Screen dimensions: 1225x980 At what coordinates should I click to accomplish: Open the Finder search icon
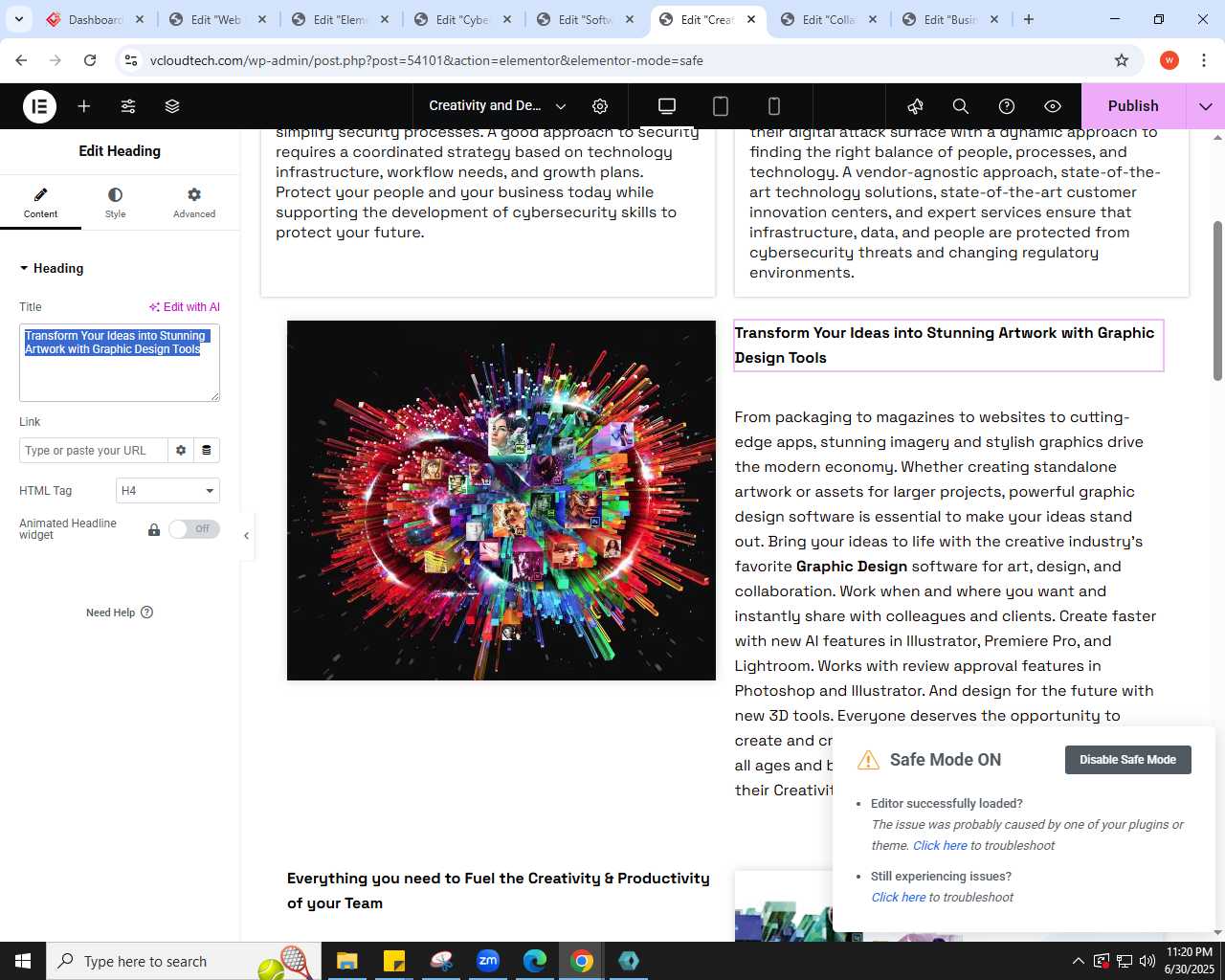click(961, 106)
